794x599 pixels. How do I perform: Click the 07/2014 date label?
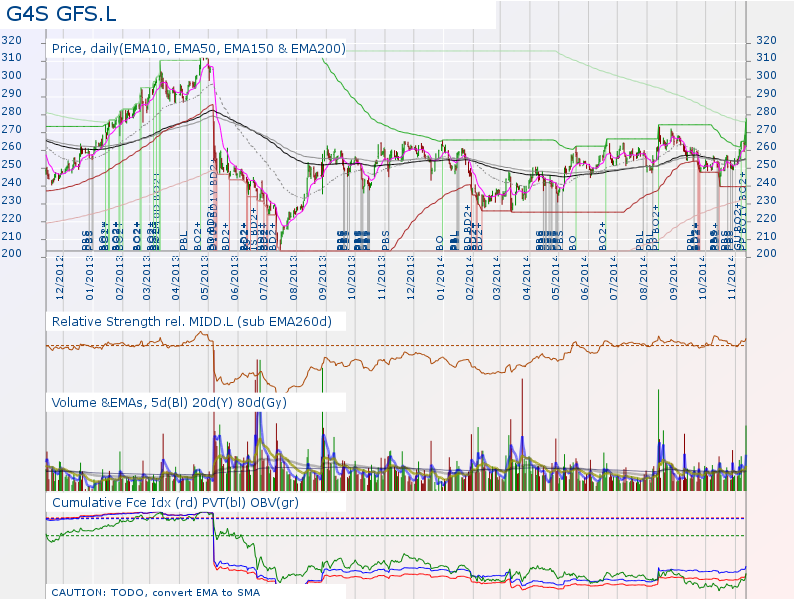pos(615,282)
